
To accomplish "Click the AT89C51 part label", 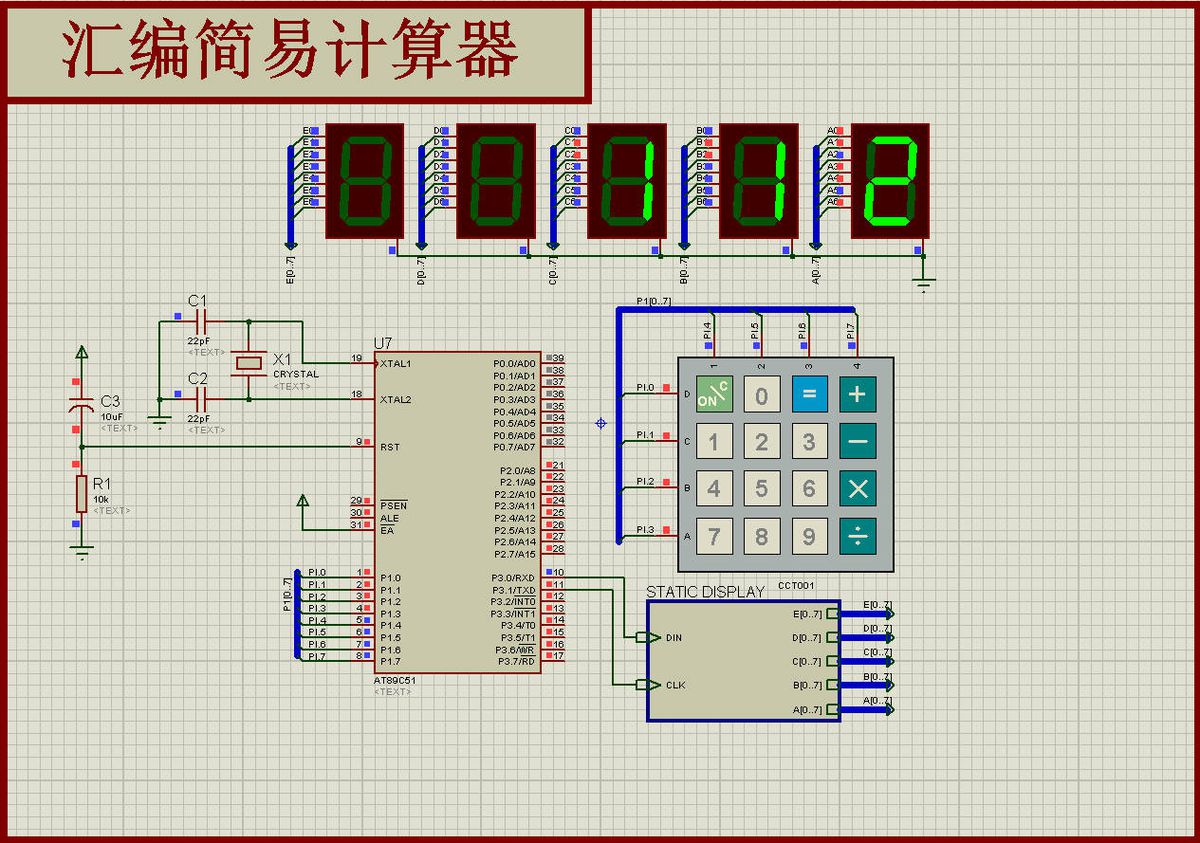I will (395, 680).
